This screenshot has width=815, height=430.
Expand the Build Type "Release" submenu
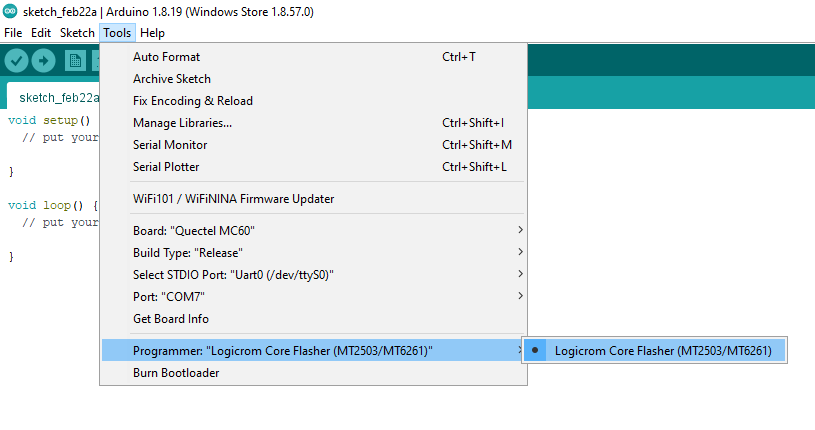click(x=314, y=253)
